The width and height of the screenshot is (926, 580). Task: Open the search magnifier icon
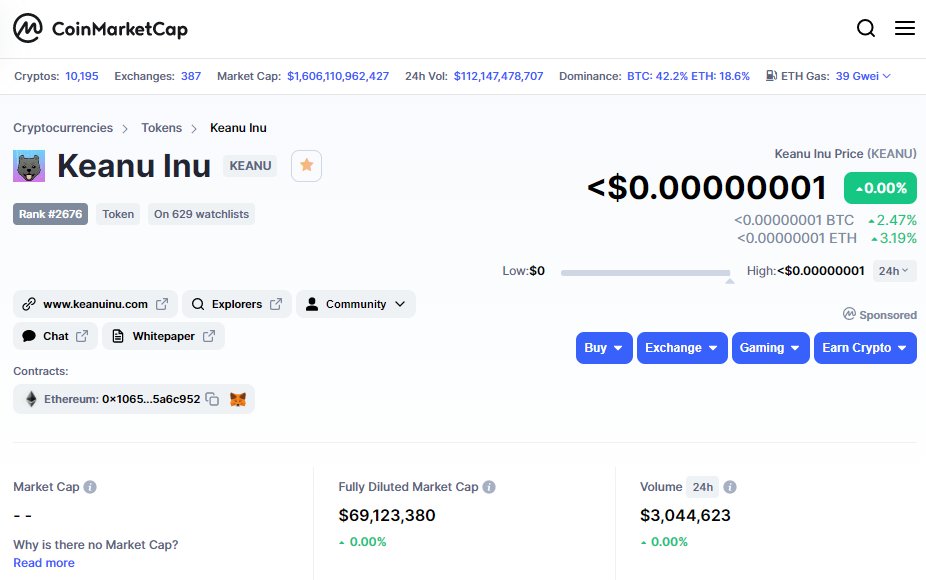[x=866, y=28]
